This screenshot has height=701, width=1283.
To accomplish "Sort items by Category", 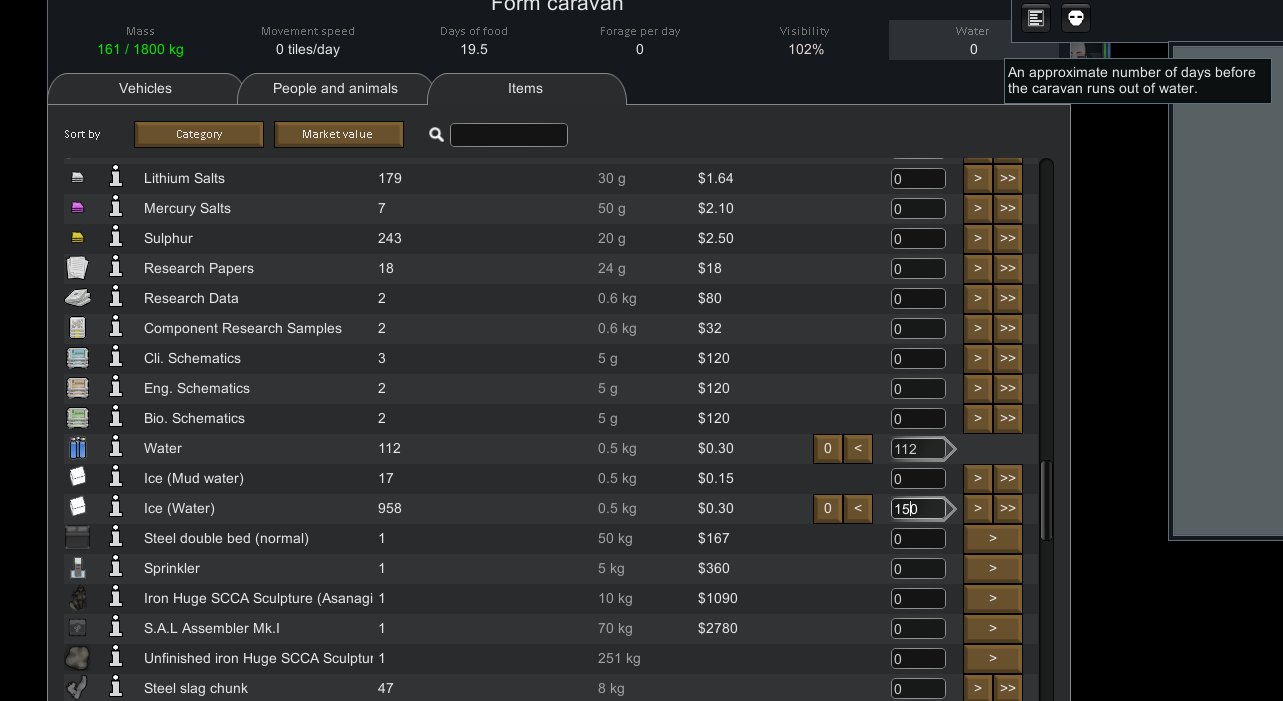I will tap(199, 134).
